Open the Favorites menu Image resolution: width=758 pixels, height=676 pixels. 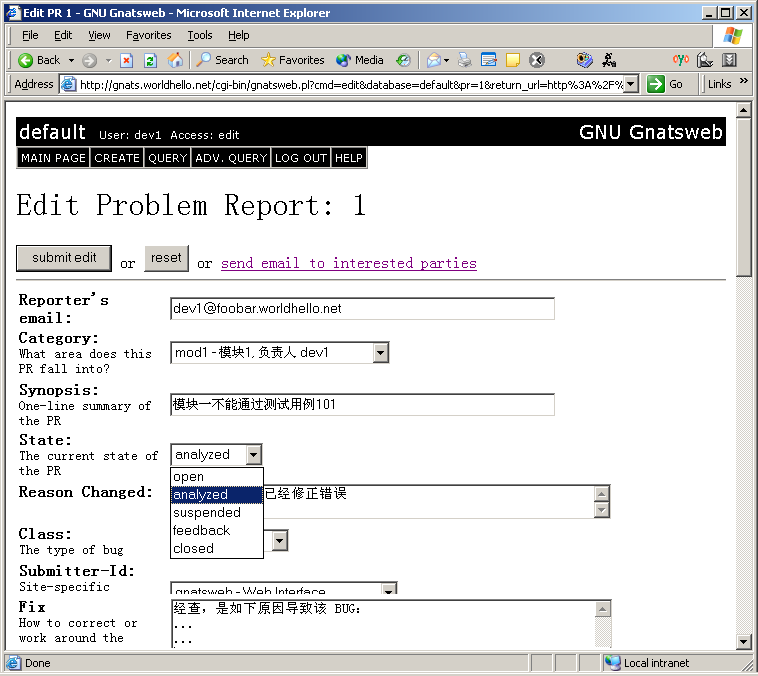[148, 35]
